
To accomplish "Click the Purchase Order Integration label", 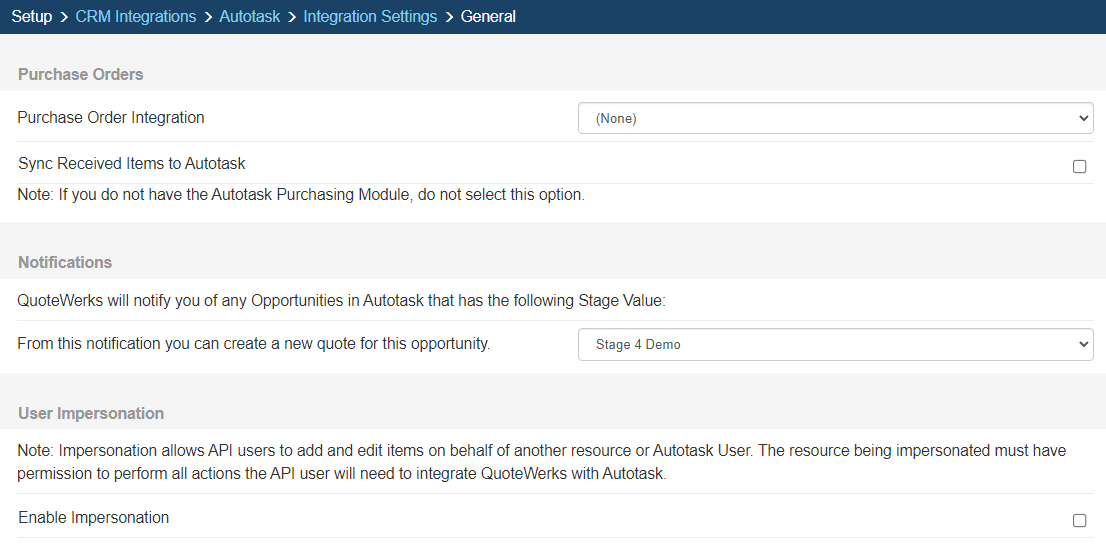I will [111, 118].
